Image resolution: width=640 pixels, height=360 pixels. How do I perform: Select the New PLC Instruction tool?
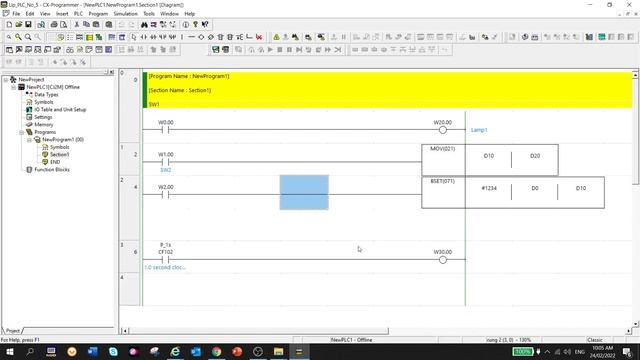click(220, 37)
